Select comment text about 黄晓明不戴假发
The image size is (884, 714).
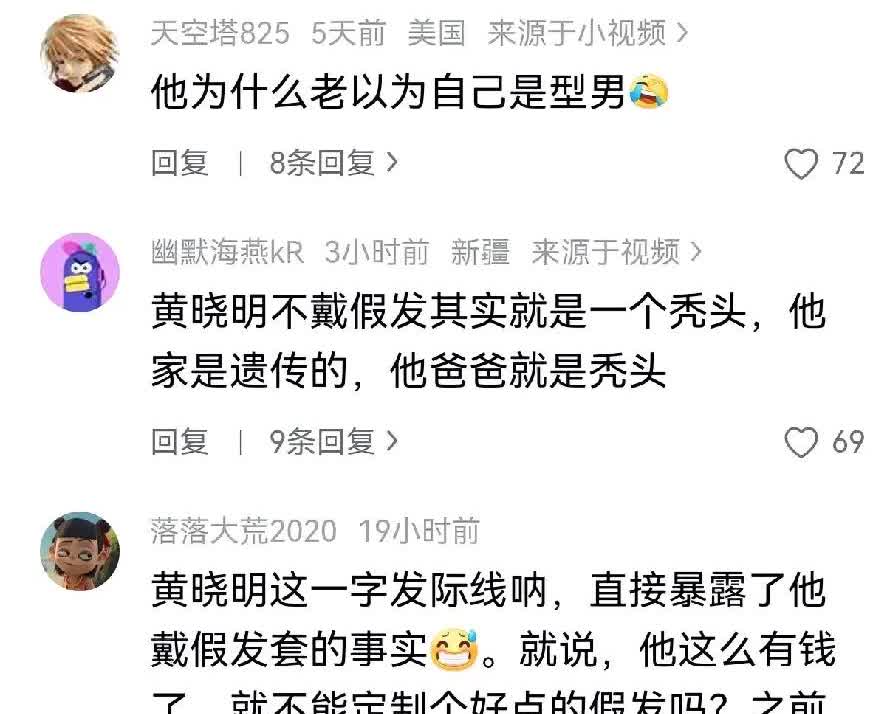pyautogui.click(x=489, y=342)
